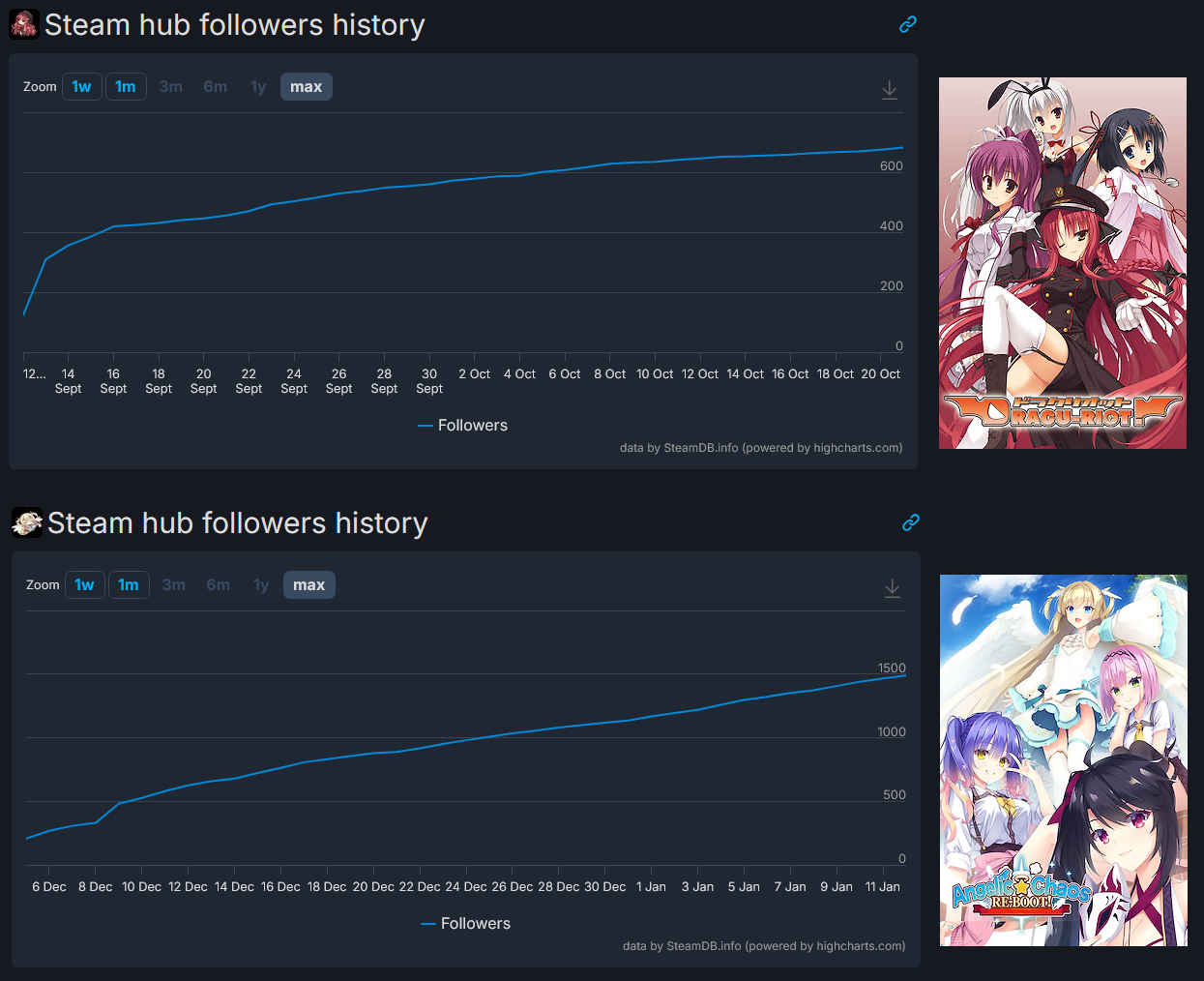Select max zoom on top chart
Screen dimensions: 1204x981
[307, 87]
